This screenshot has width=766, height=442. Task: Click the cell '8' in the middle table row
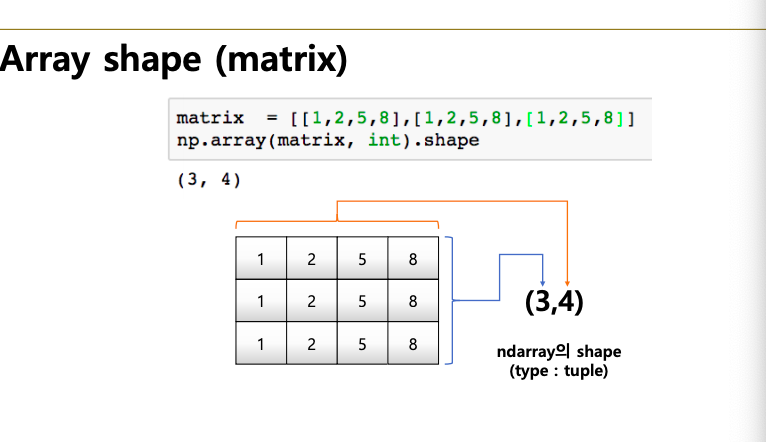click(x=413, y=300)
